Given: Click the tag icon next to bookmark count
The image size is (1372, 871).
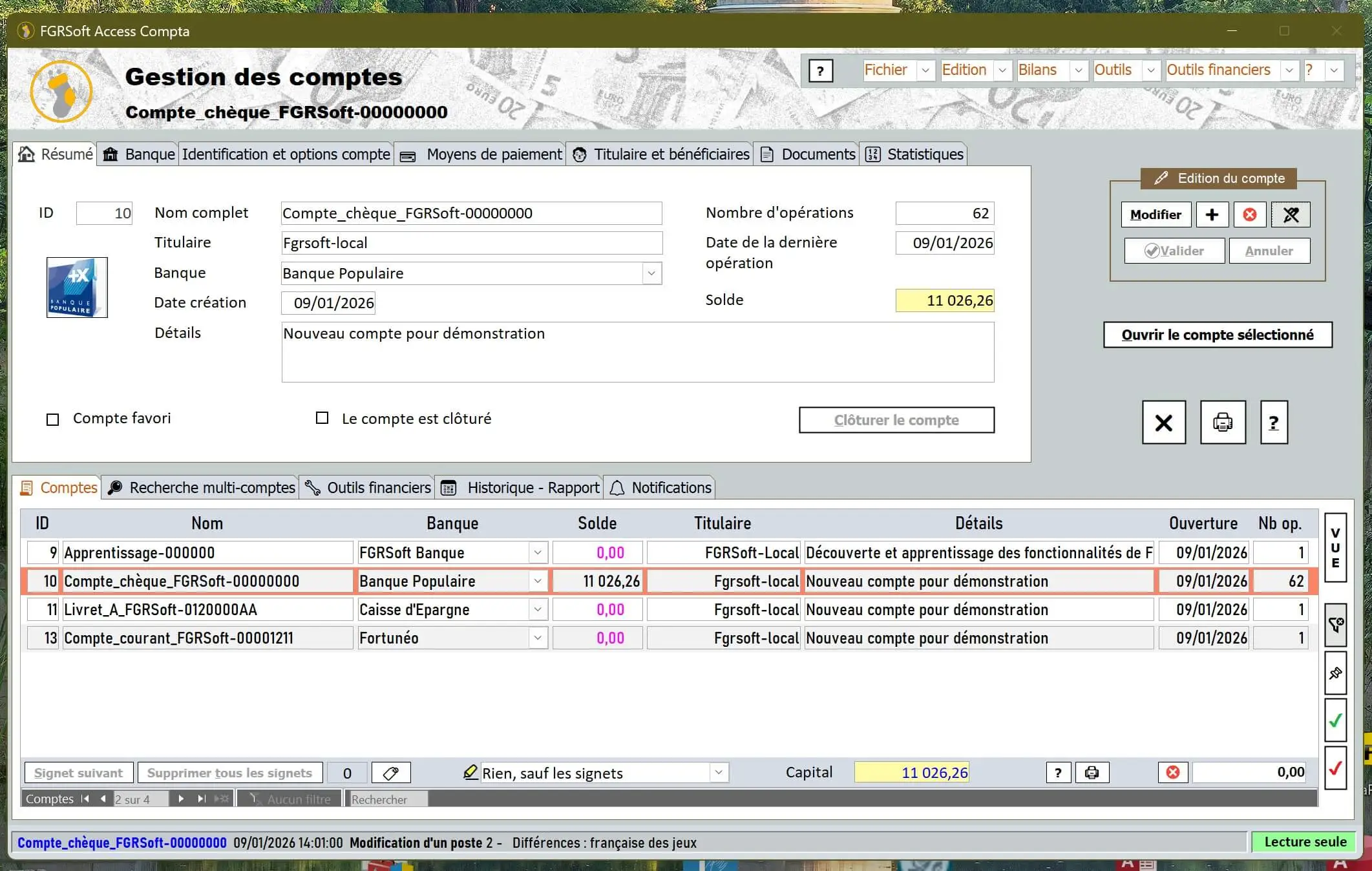Looking at the screenshot, I should coord(391,773).
